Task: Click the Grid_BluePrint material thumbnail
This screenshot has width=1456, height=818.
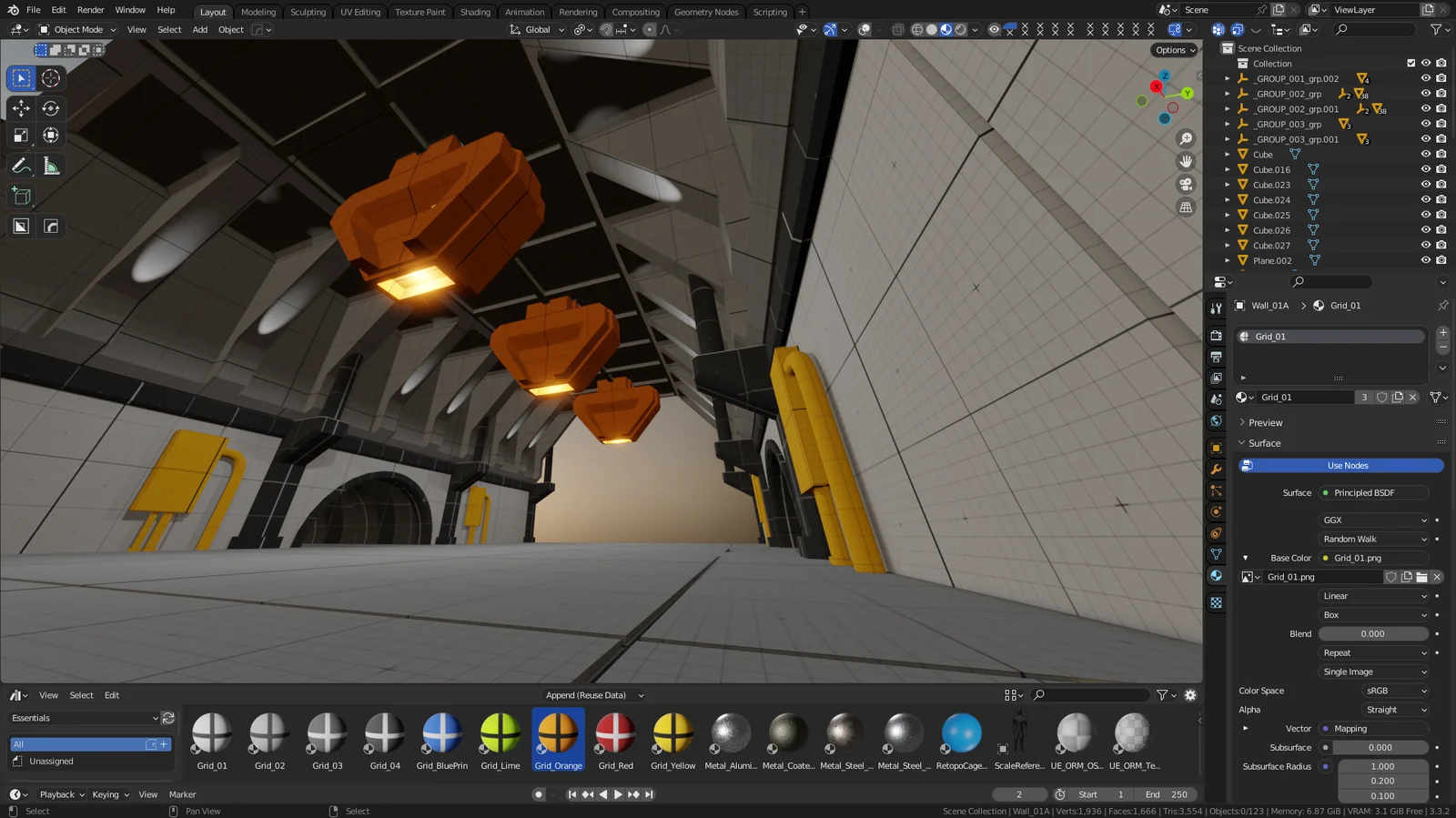Action: 442,741
